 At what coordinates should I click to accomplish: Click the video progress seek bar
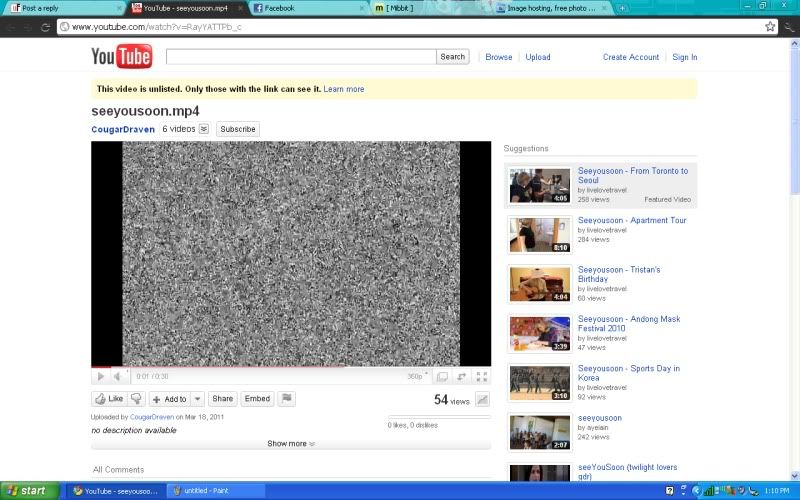290,367
